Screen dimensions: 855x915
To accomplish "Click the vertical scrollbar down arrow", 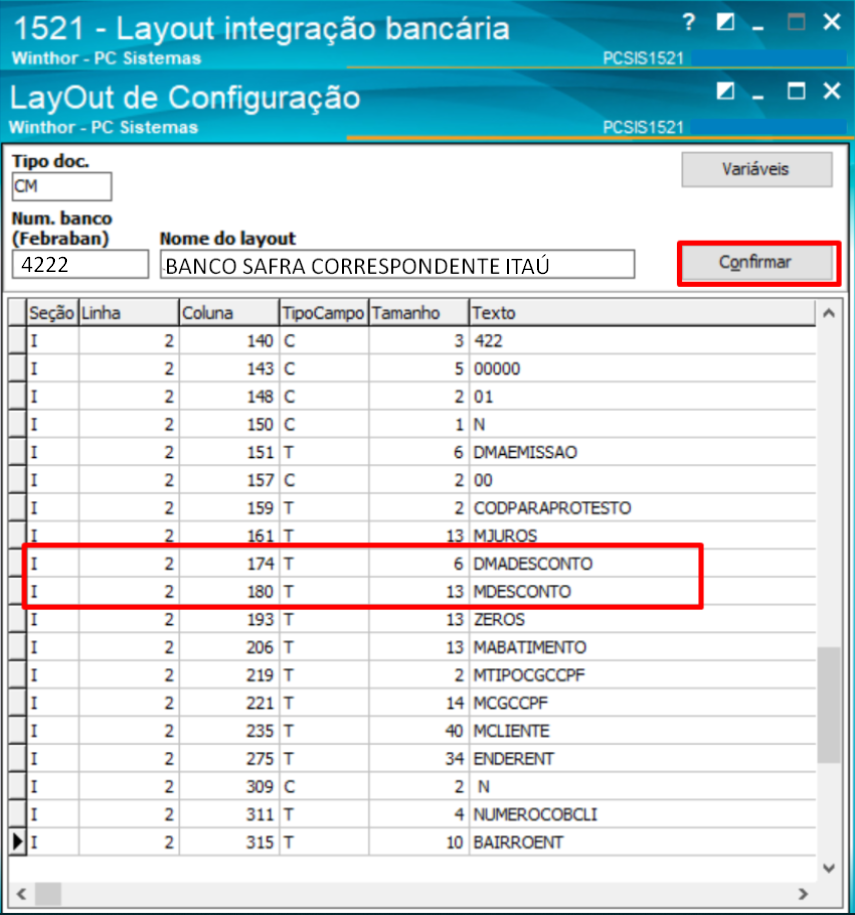I will (x=829, y=868).
